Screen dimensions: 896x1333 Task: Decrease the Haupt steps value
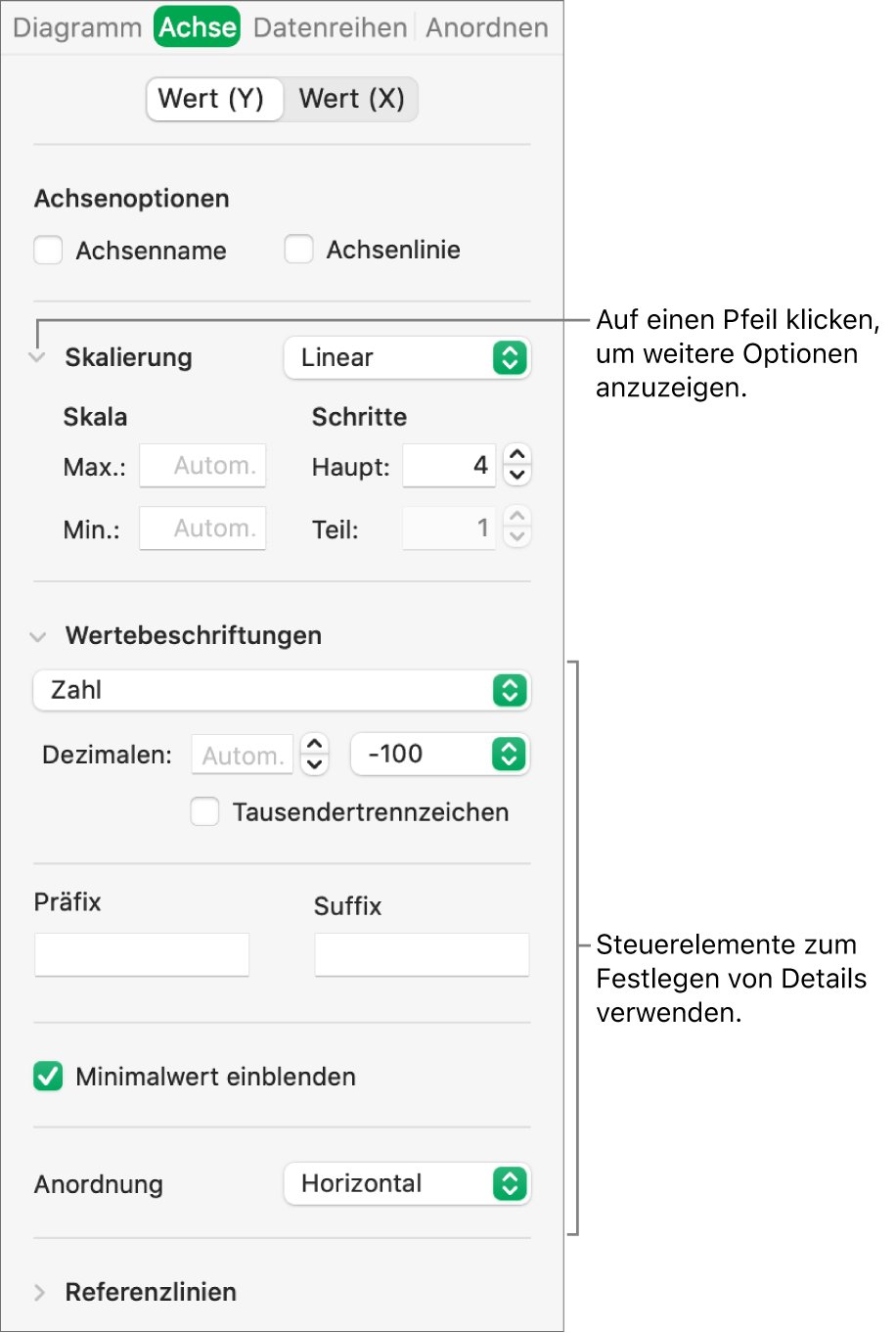pos(517,476)
